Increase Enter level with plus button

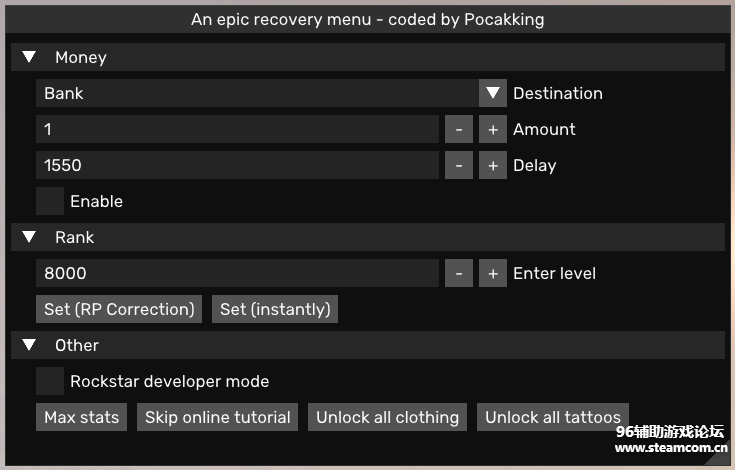(x=492, y=273)
